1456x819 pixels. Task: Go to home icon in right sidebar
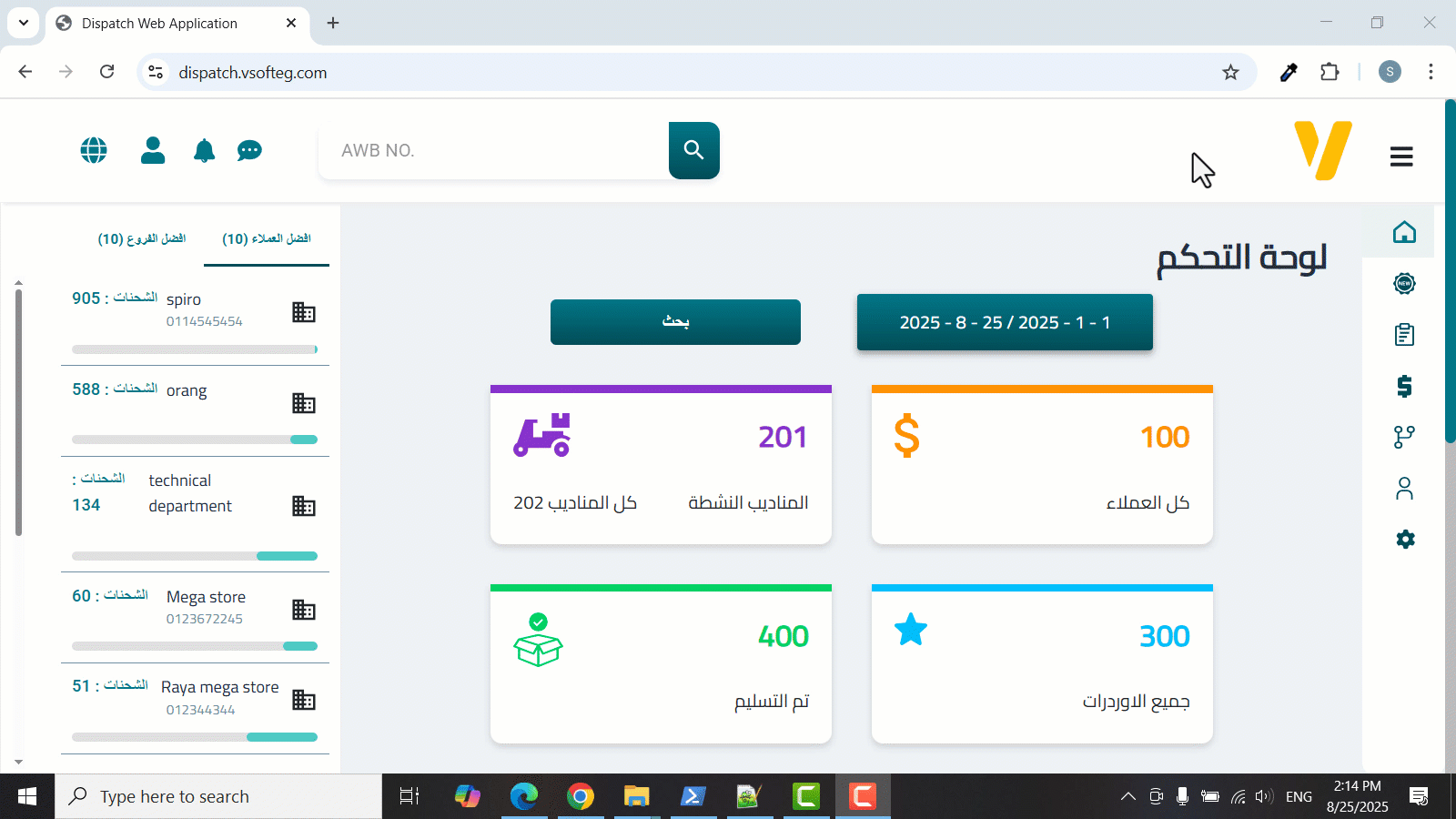tap(1404, 233)
